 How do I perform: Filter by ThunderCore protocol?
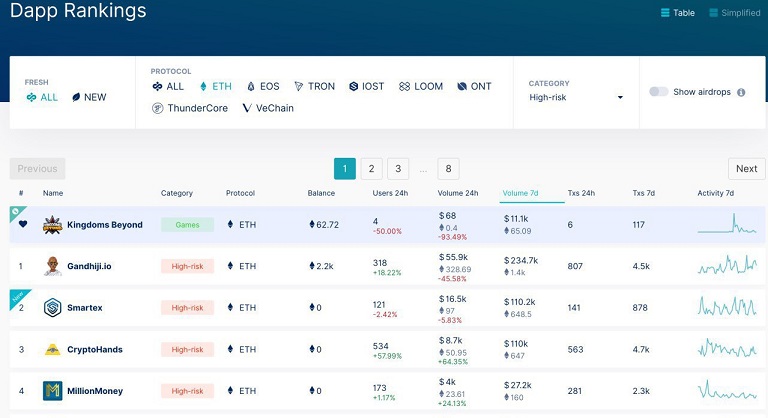pyautogui.click(x=190, y=108)
